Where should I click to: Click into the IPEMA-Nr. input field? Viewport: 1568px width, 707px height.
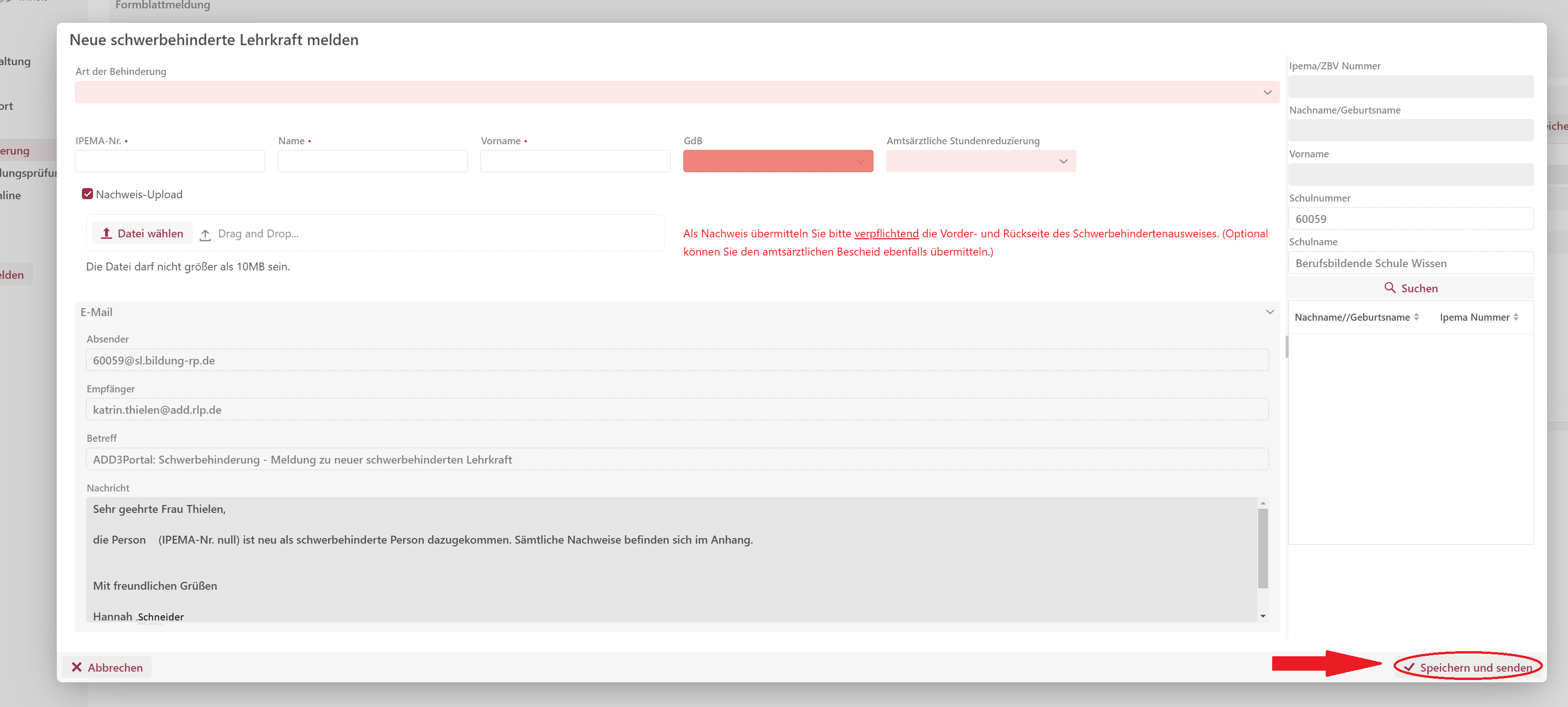[170, 162]
